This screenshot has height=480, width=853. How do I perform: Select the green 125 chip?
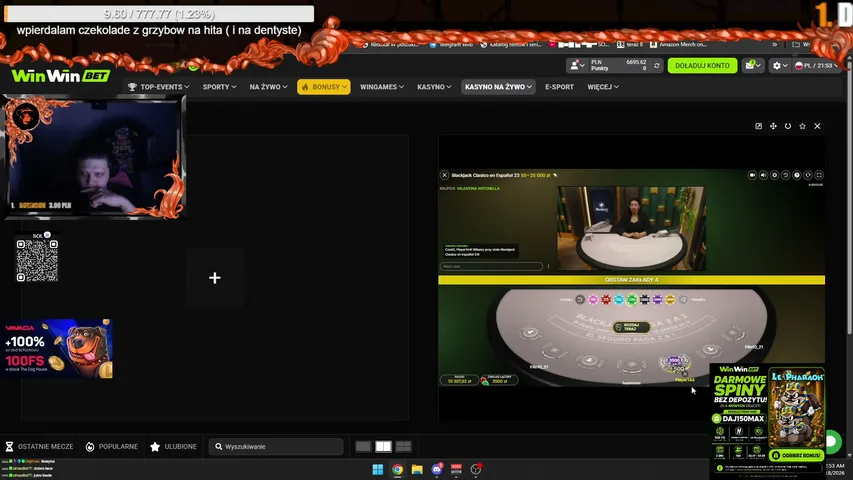point(632,299)
